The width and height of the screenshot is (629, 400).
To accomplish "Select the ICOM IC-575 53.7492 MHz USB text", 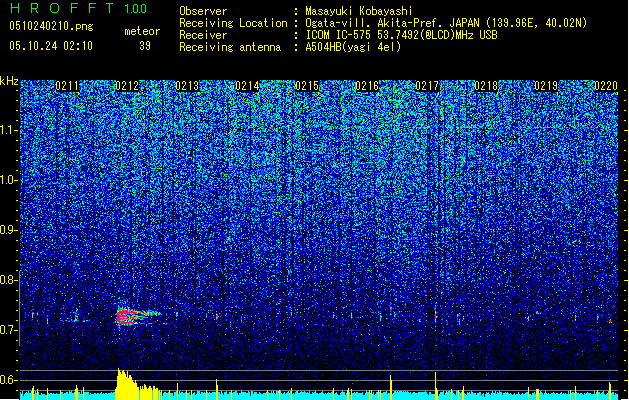I will (401, 35).
